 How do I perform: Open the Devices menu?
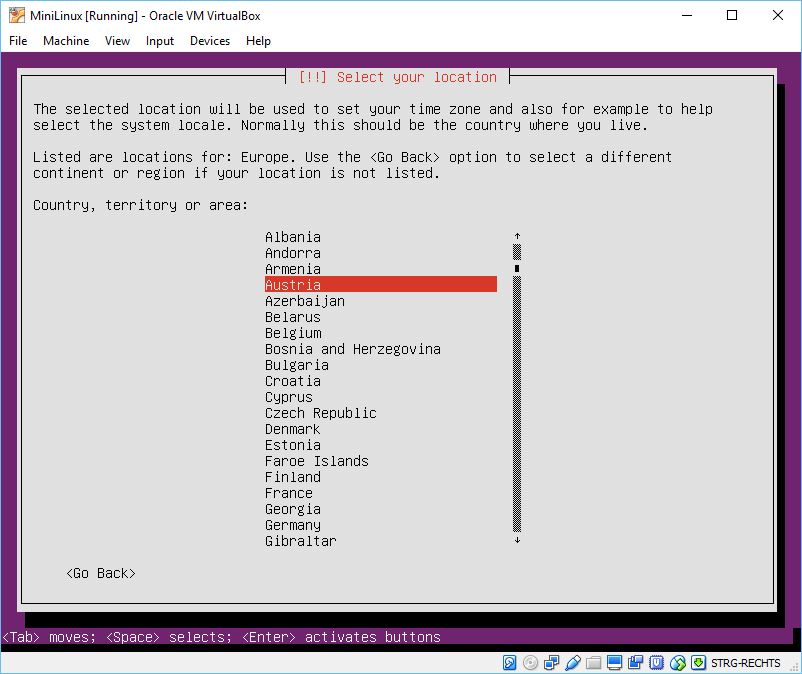(x=209, y=41)
